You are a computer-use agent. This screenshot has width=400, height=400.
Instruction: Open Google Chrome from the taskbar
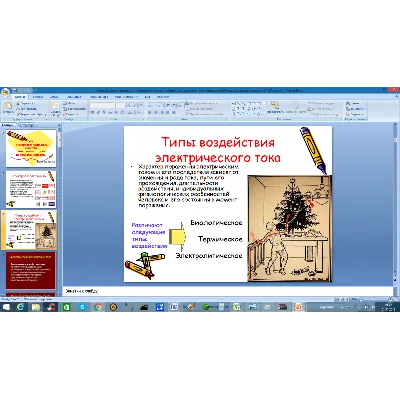tap(98, 307)
